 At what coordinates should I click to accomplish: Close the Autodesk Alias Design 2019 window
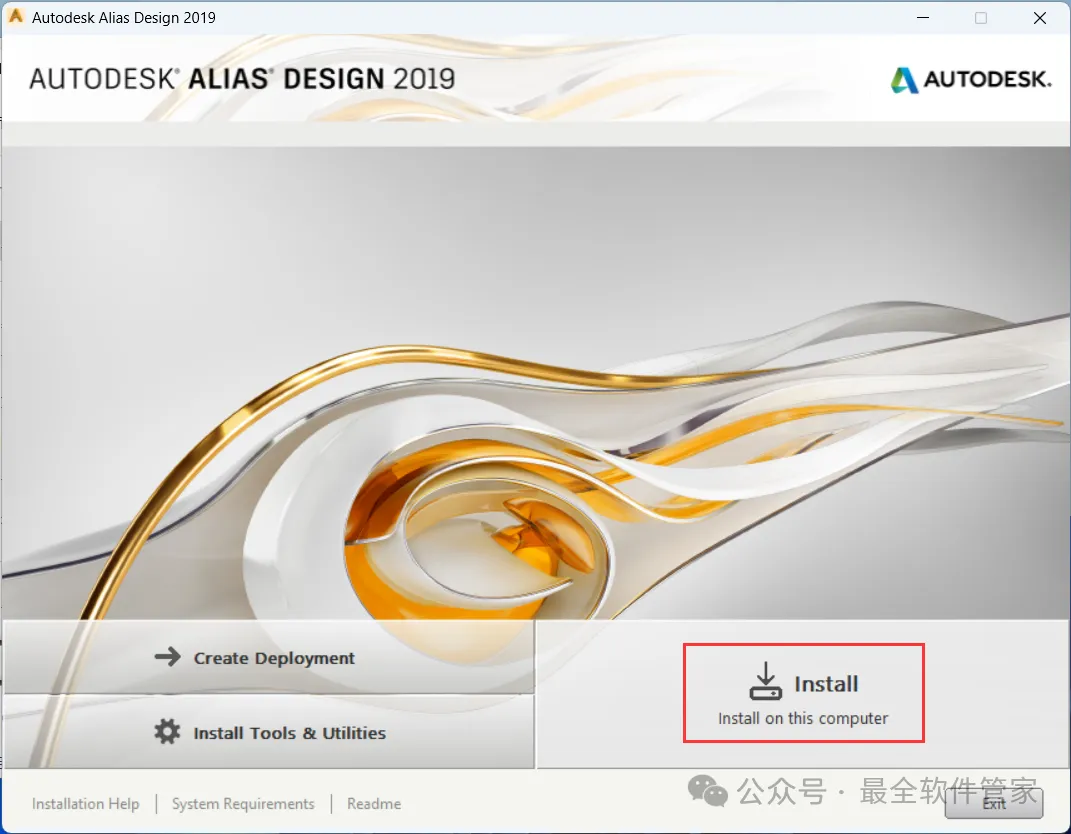[x=1040, y=18]
